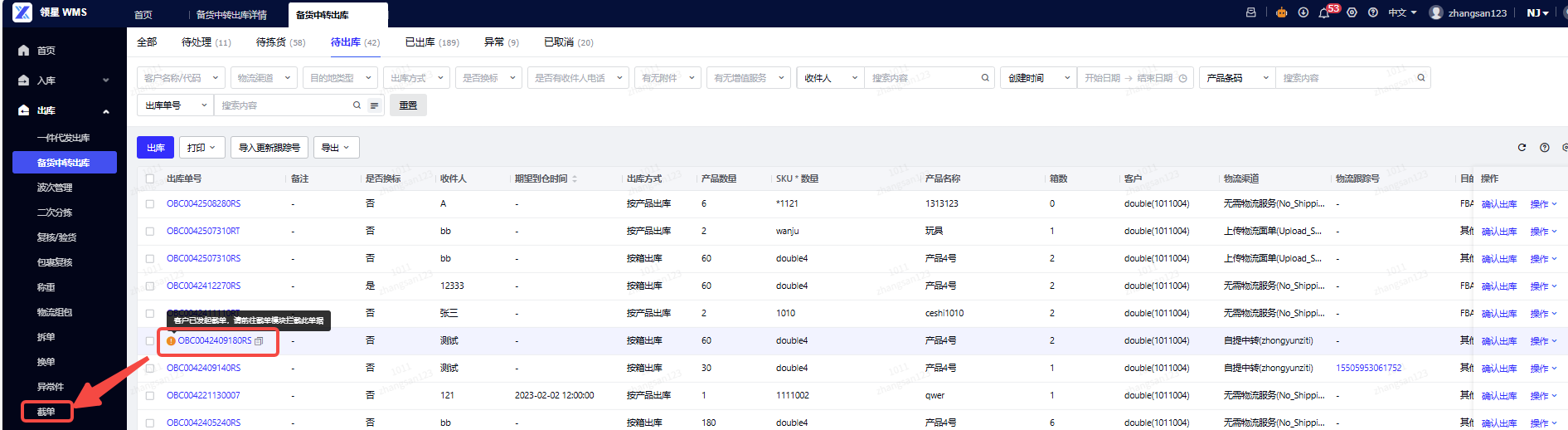This screenshot has width=1568, height=430.
Task: Select the checkbox for order OBC0042412270RS
Action: [150, 286]
